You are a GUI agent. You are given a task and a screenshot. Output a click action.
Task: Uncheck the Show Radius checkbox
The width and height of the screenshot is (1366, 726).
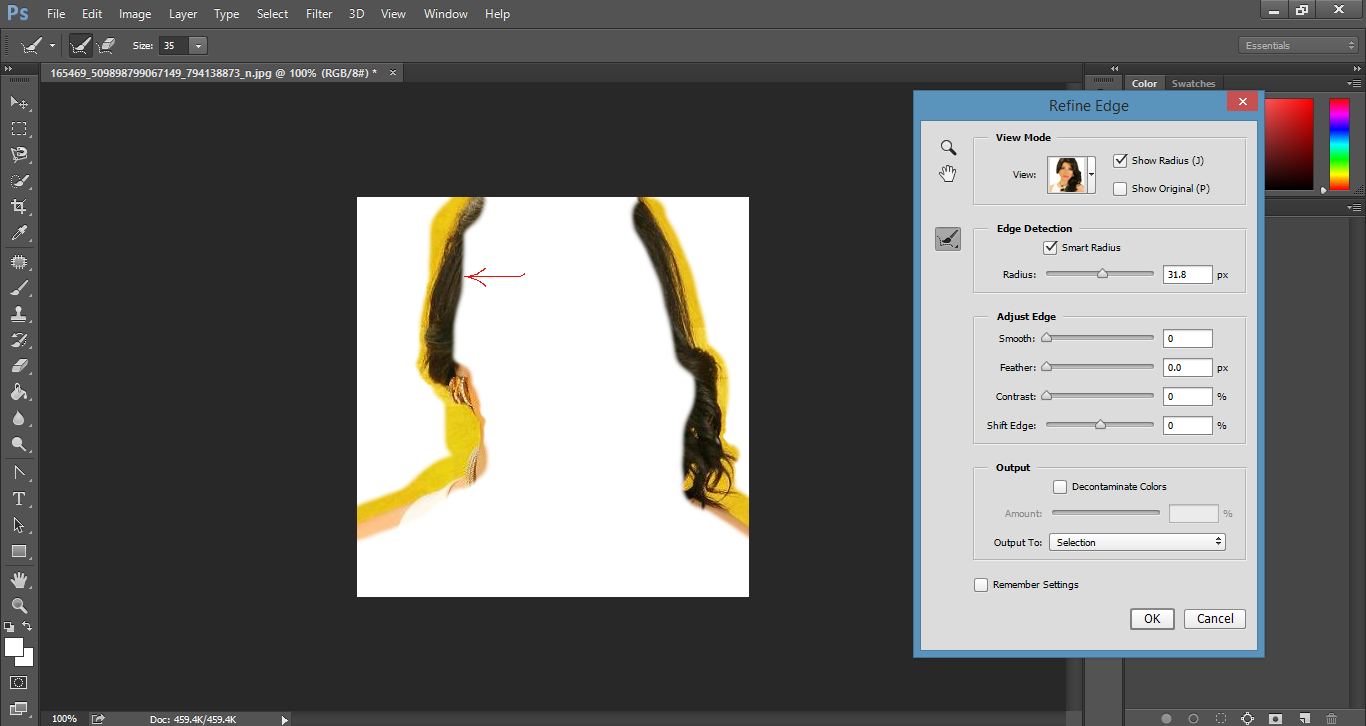[x=1120, y=160]
